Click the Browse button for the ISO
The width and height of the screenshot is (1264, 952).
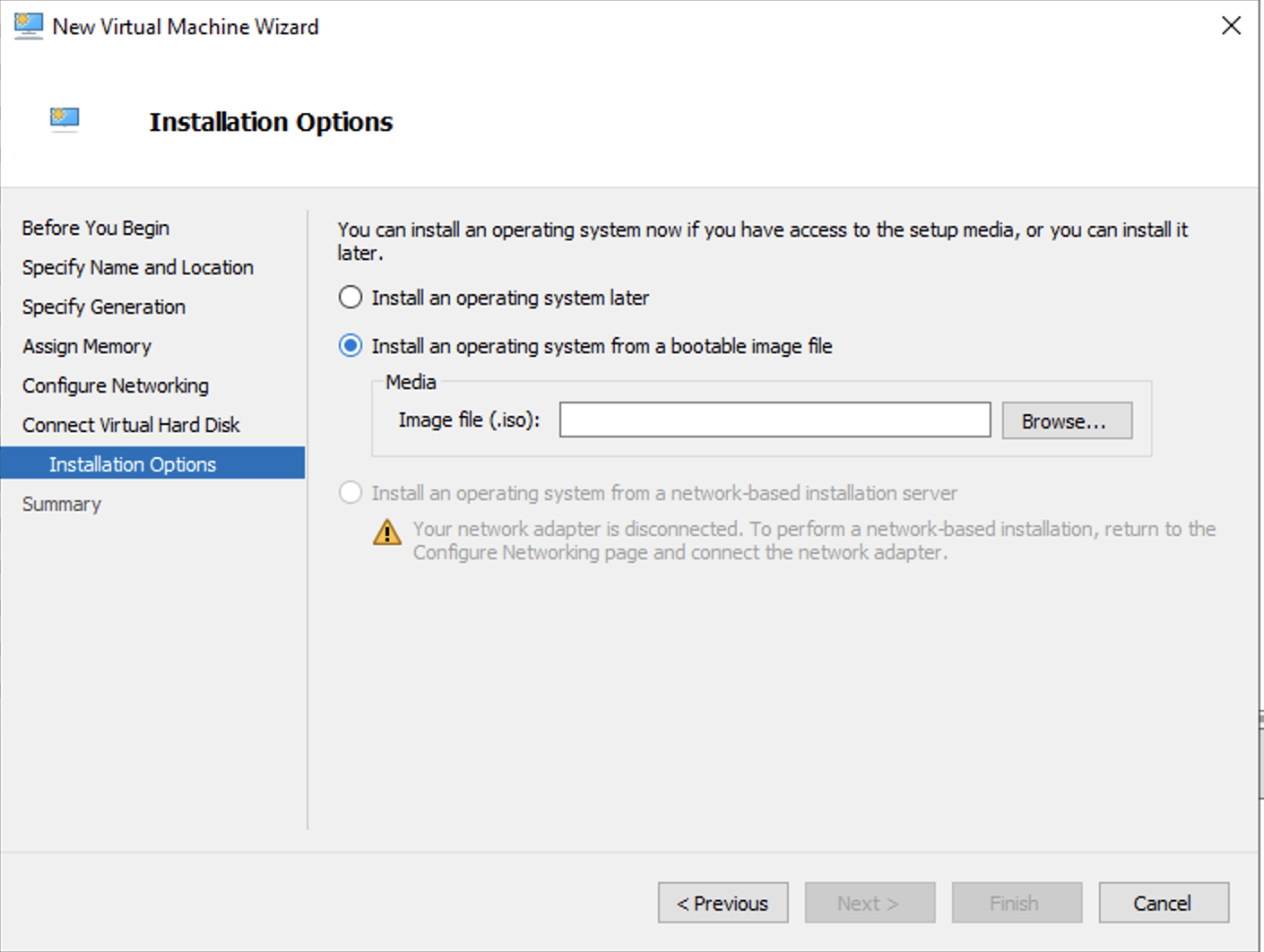click(1066, 420)
